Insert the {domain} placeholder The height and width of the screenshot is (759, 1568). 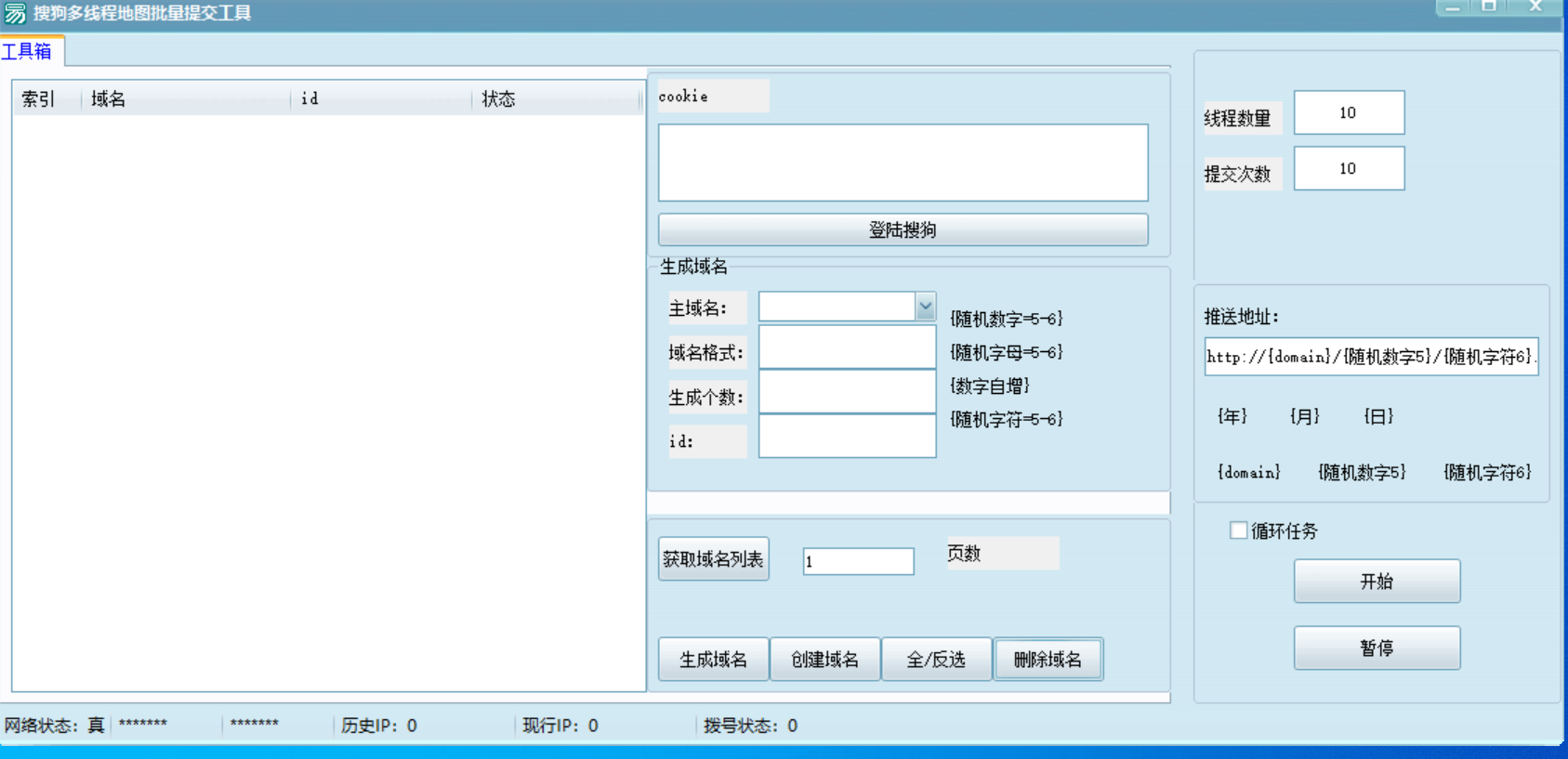point(1249,472)
